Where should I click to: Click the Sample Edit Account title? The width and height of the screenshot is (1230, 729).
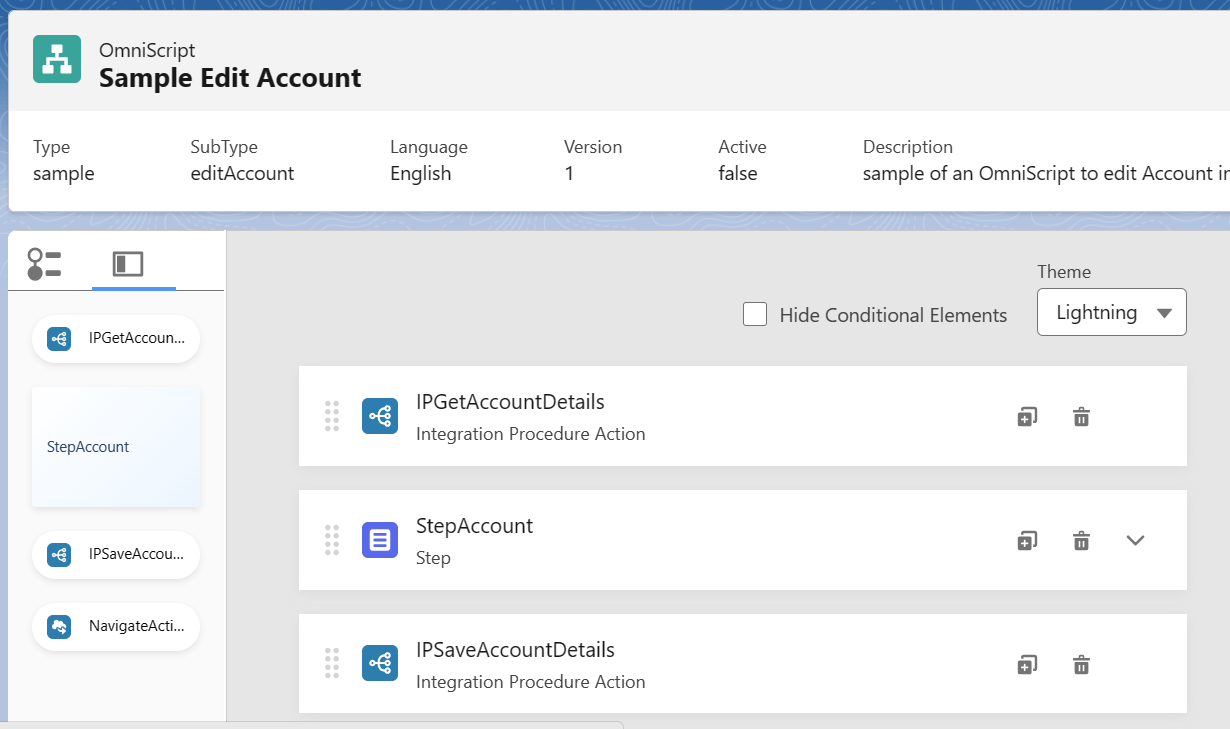click(230, 78)
